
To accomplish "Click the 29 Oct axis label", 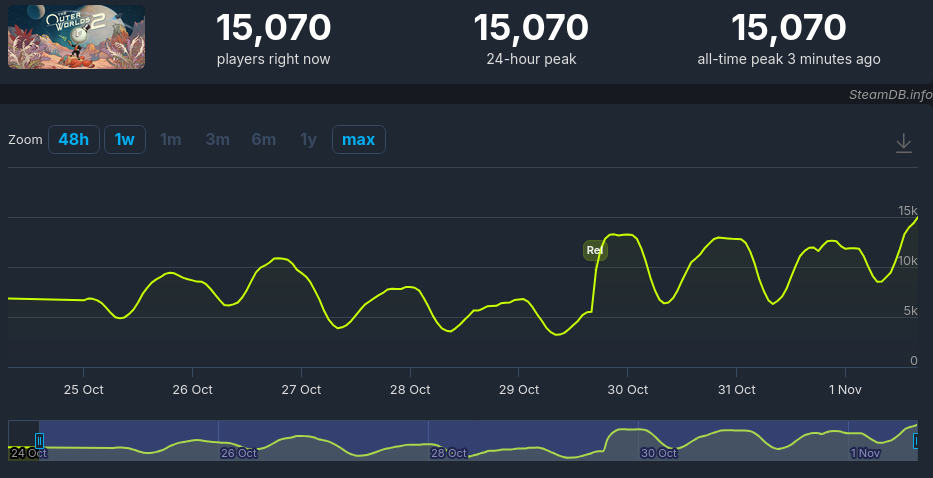I will coord(519,390).
